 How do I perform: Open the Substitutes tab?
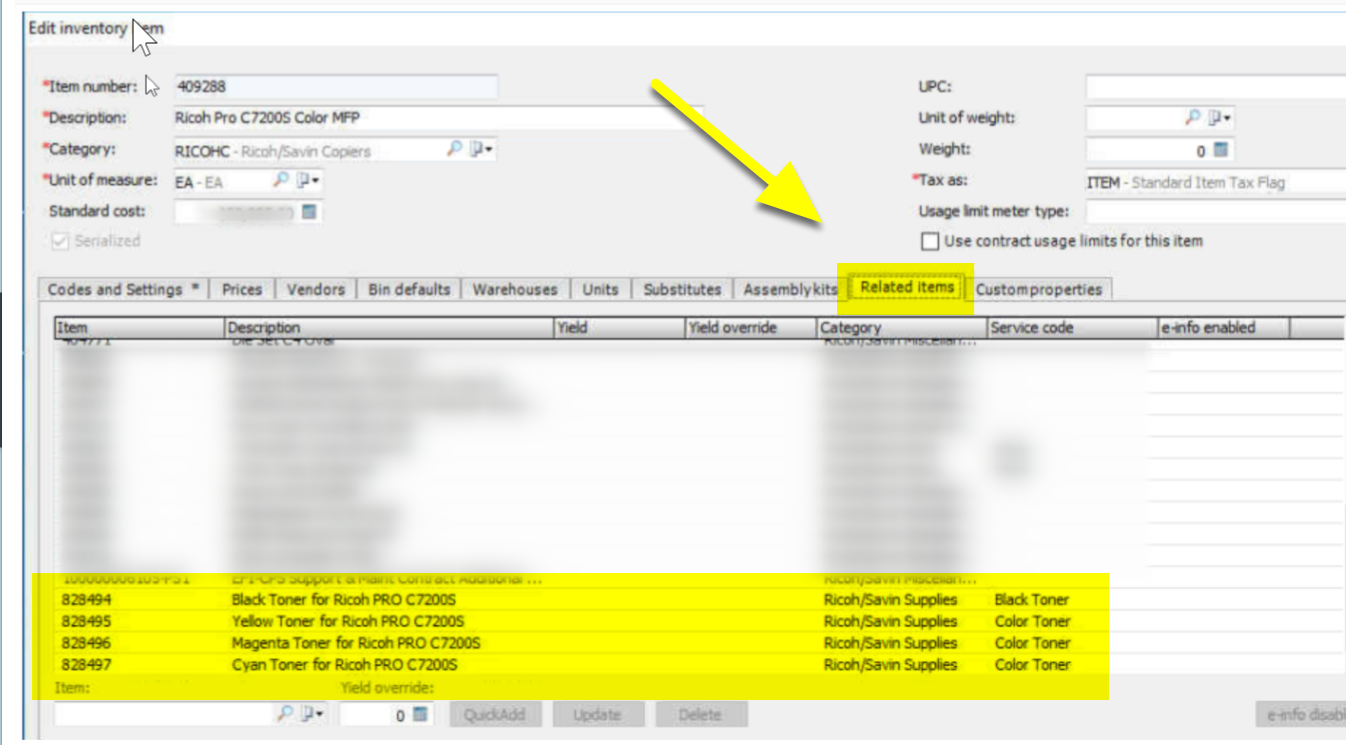[682, 289]
